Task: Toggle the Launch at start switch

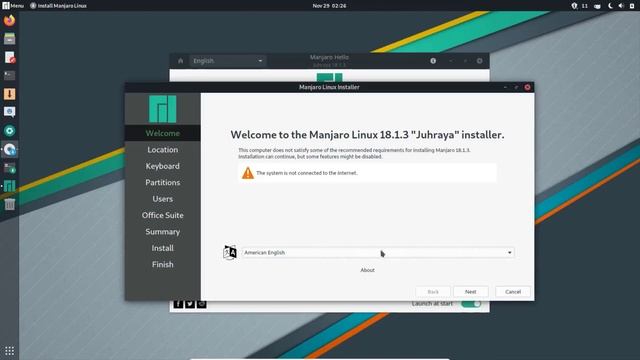Action: [x=471, y=304]
